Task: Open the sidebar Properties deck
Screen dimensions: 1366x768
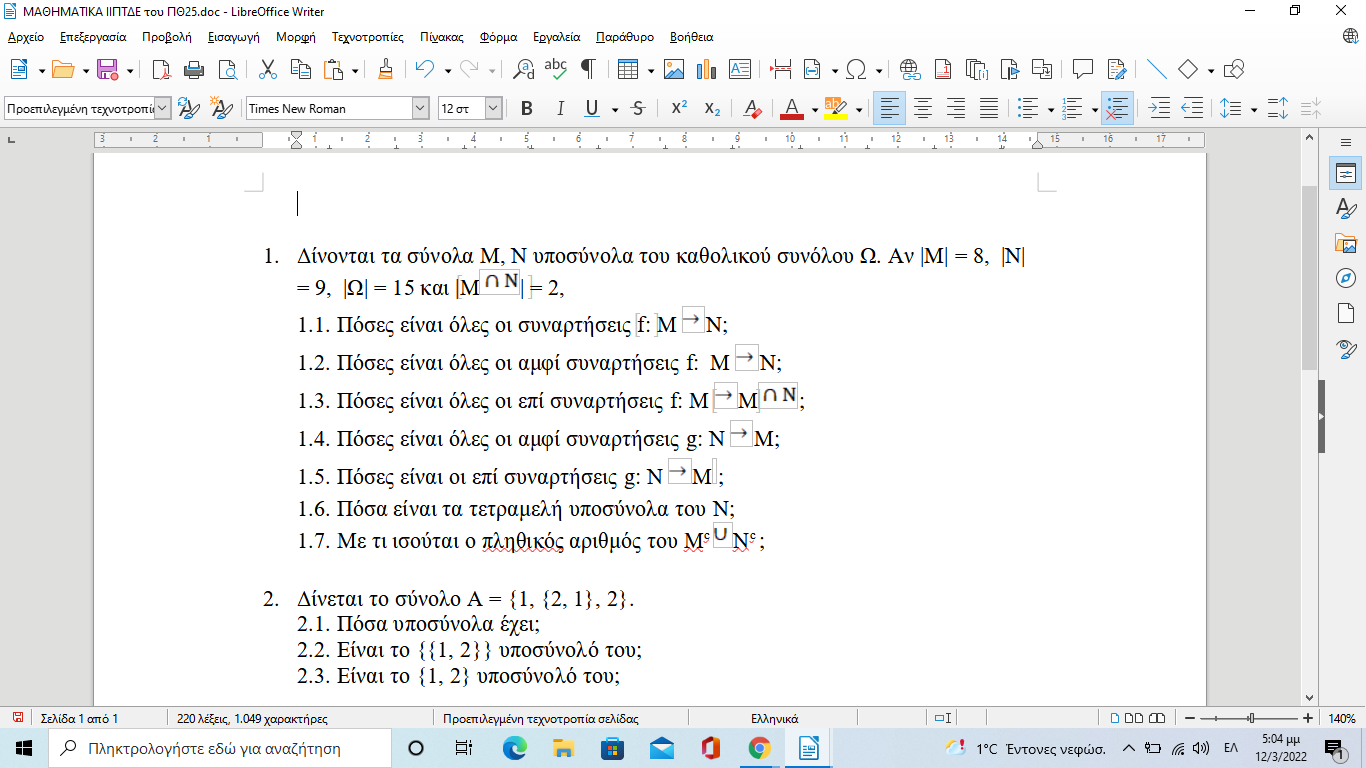Action: tap(1345, 174)
